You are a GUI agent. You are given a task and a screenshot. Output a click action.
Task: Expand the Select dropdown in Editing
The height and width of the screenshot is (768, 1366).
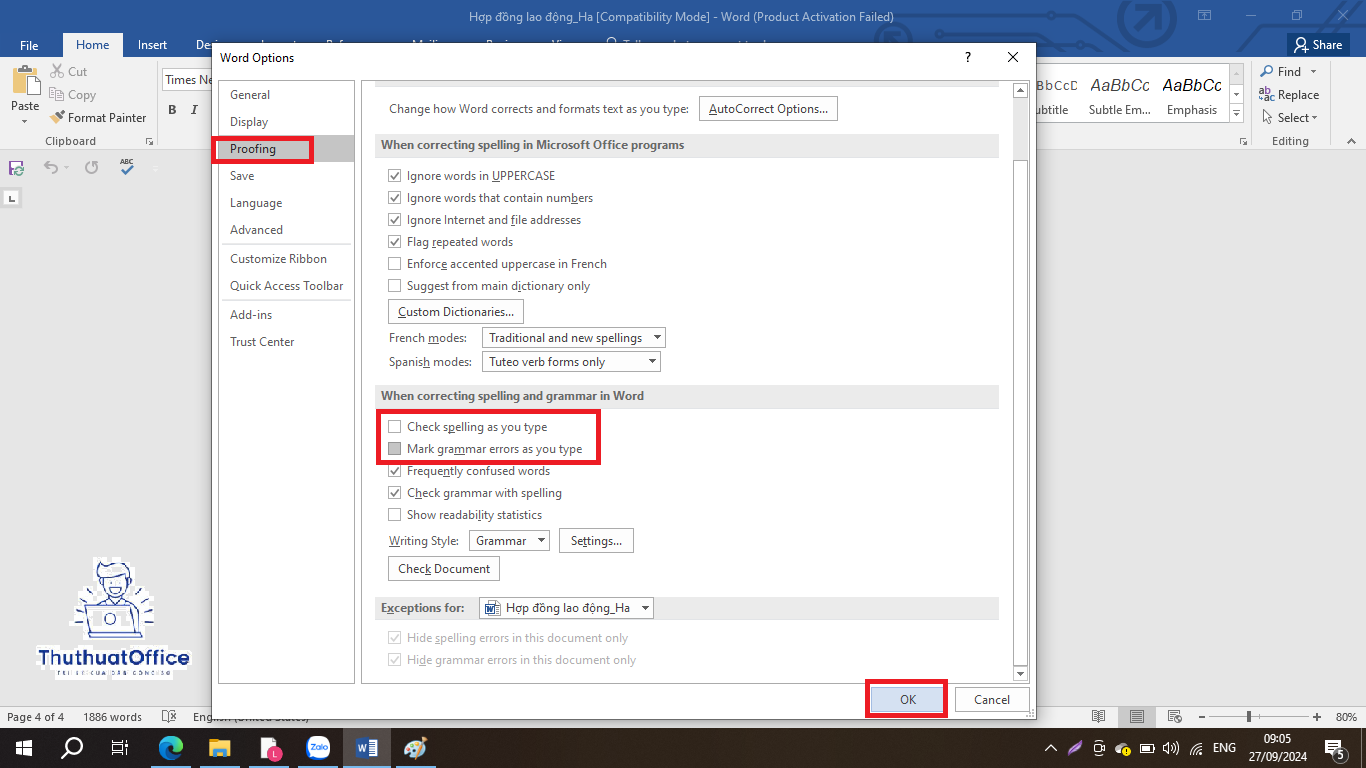[1315, 118]
